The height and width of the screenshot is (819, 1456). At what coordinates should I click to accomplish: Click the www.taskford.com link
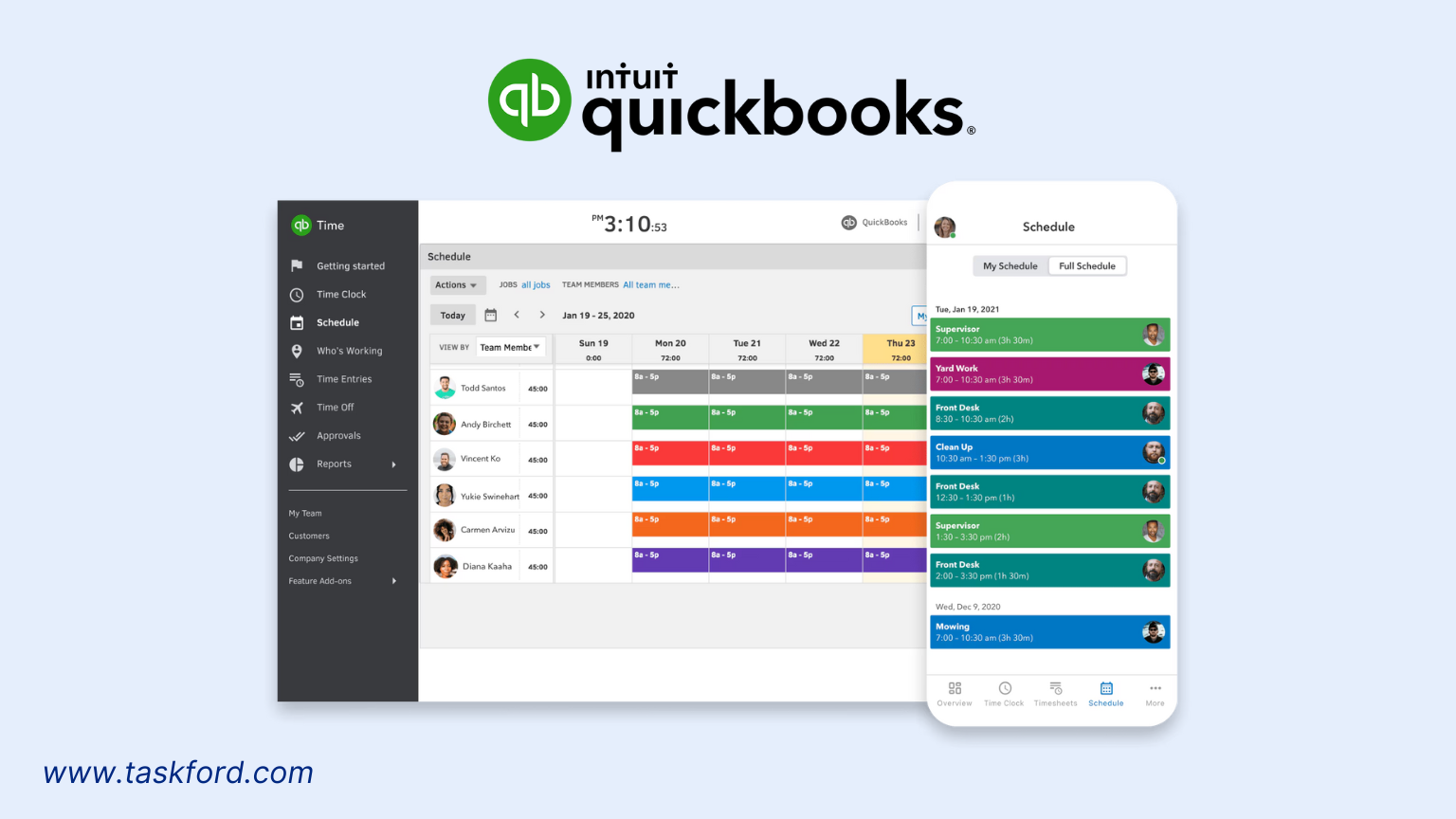tap(178, 773)
